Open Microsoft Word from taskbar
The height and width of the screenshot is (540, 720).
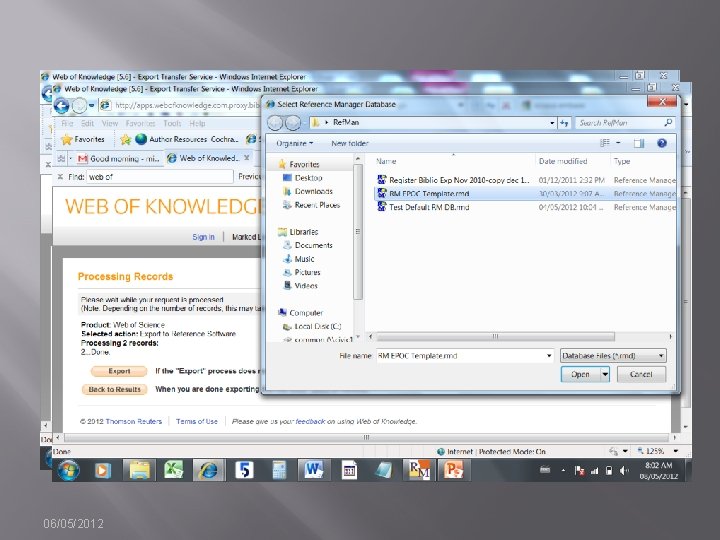pyautogui.click(x=314, y=470)
